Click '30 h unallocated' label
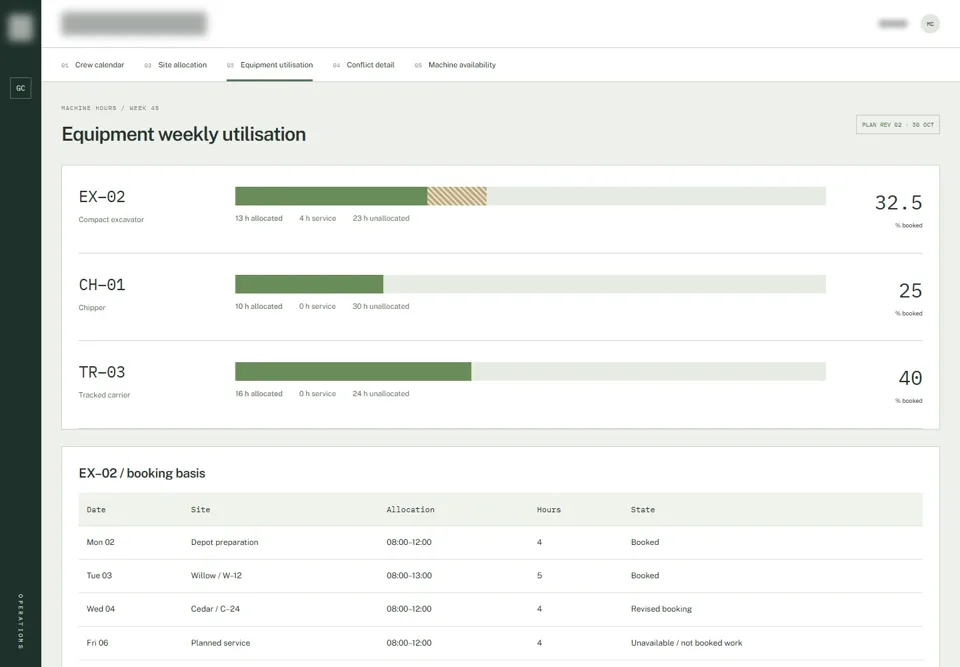 coord(381,306)
